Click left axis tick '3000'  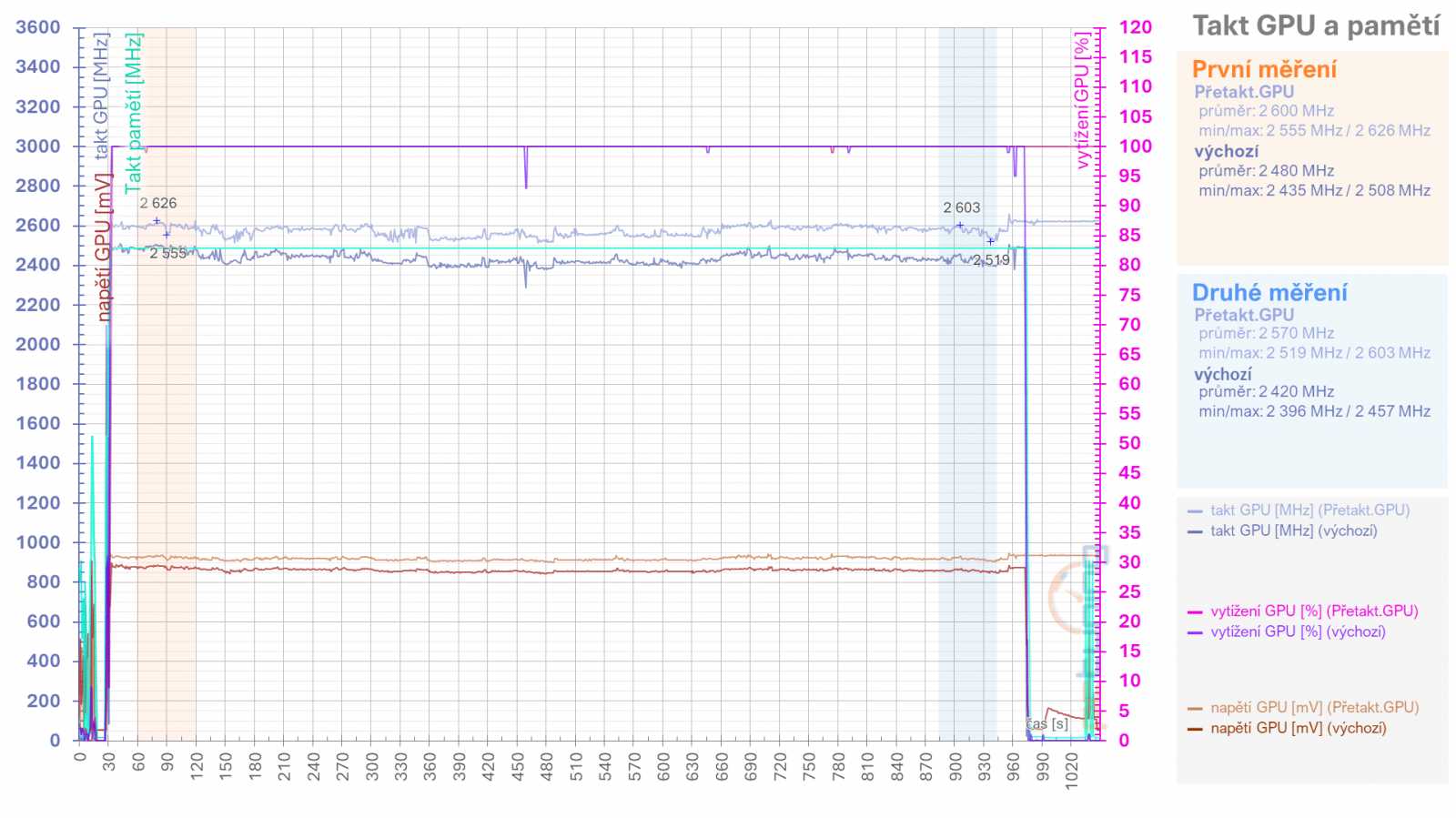coord(38,146)
